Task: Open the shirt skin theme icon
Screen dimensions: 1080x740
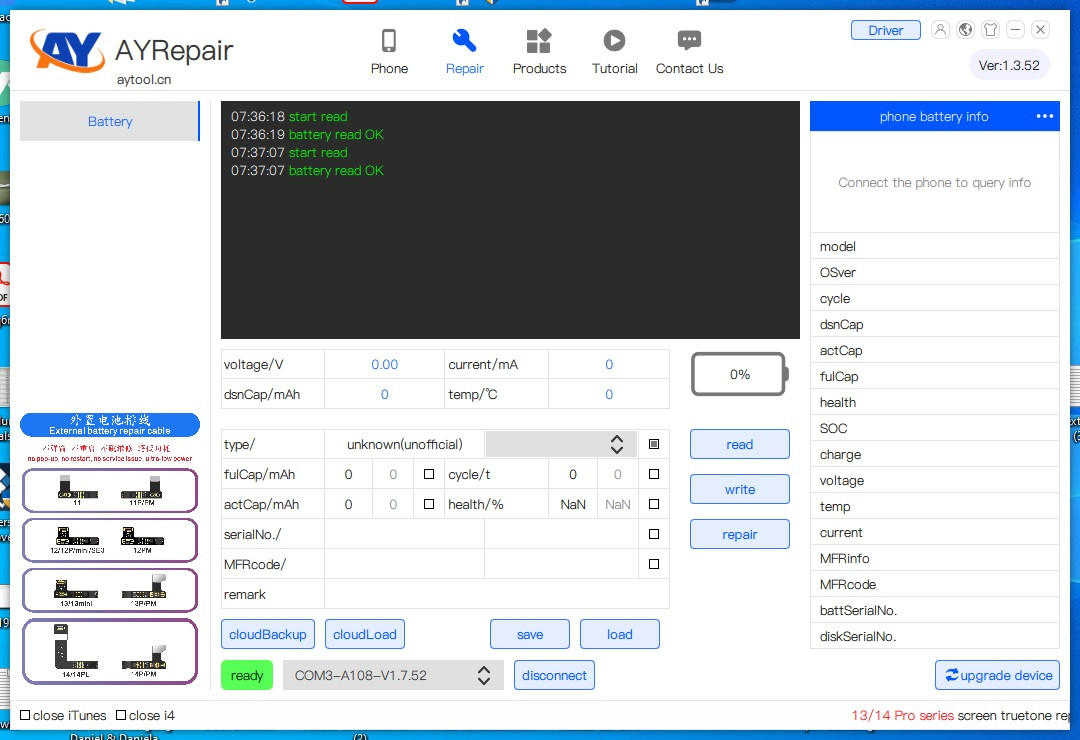Action: tap(990, 30)
